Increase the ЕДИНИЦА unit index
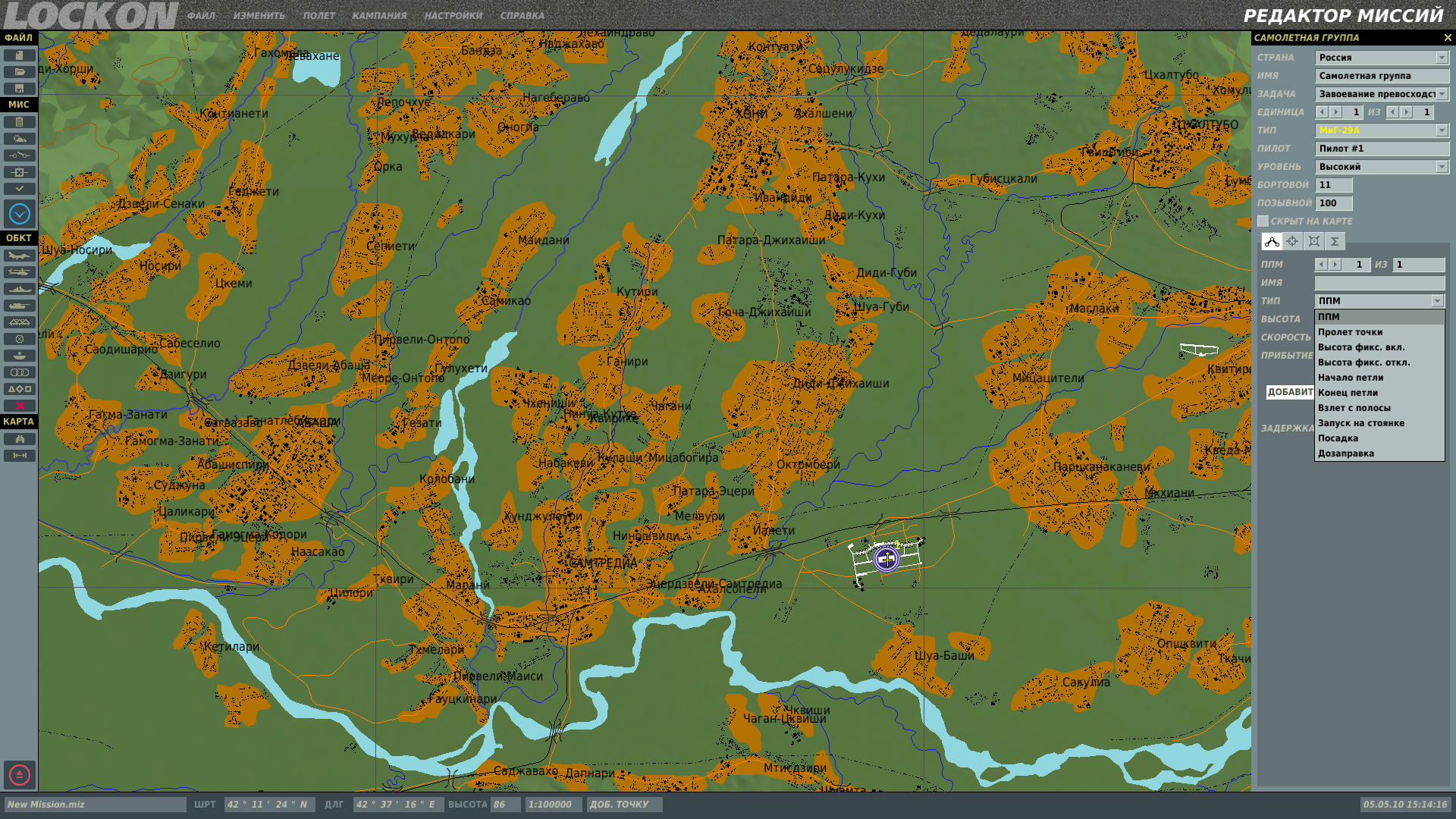Image resolution: width=1456 pixels, height=819 pixels. click(1336, 112)
